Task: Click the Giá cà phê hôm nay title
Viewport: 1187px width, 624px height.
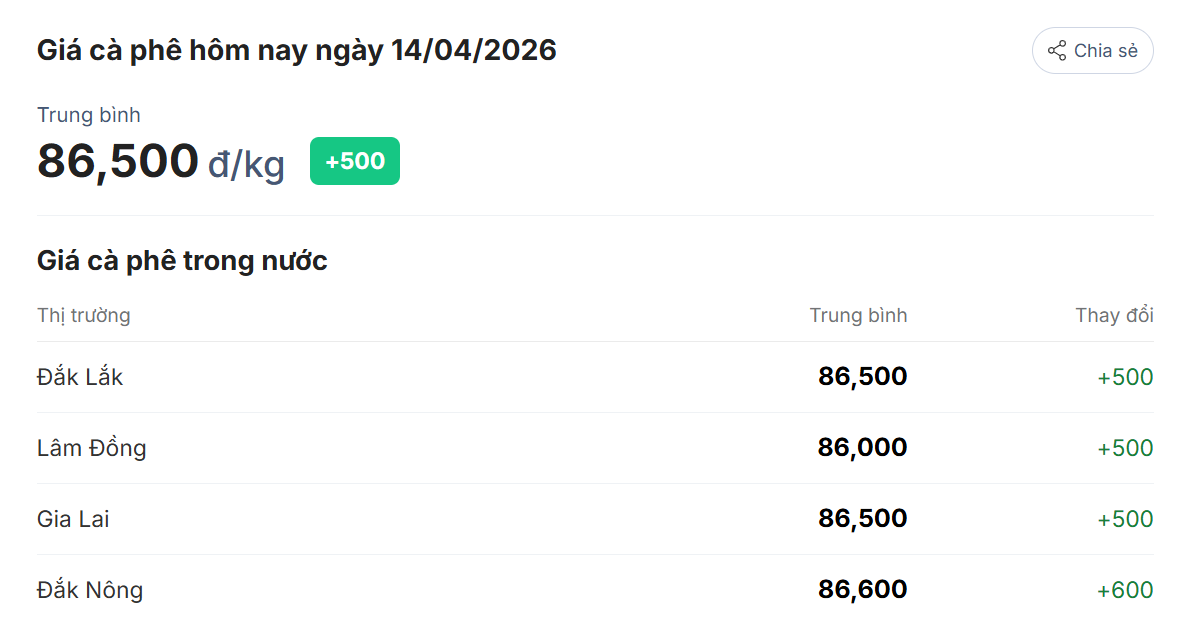Action: click(296, 50)
